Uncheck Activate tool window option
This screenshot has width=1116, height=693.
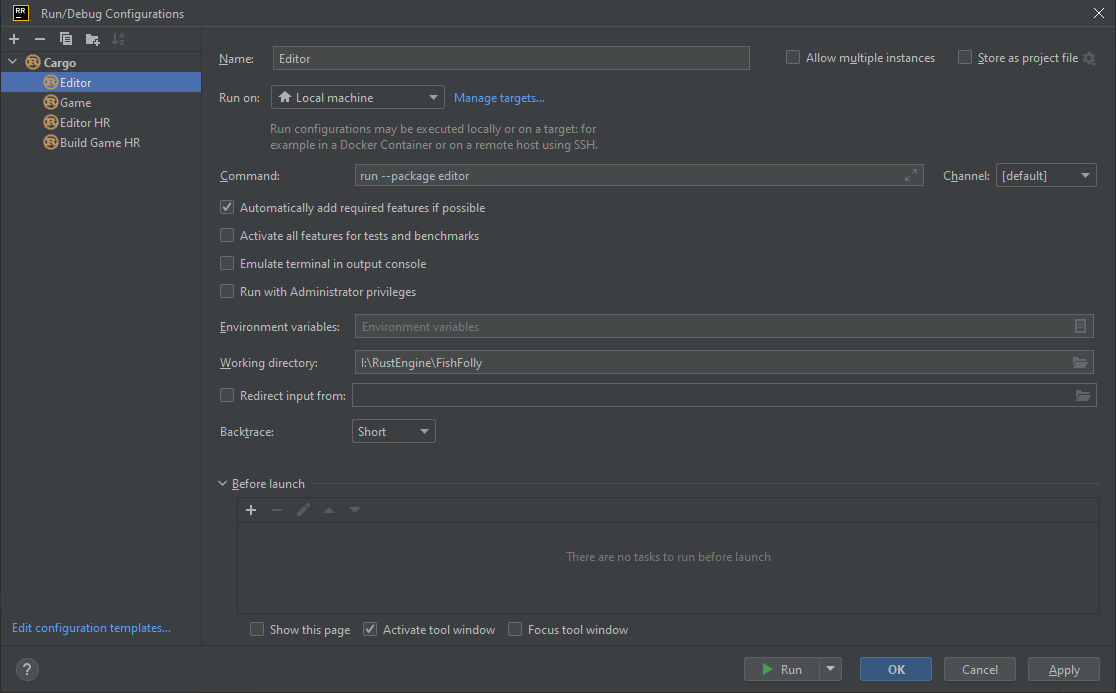point(370,629)
